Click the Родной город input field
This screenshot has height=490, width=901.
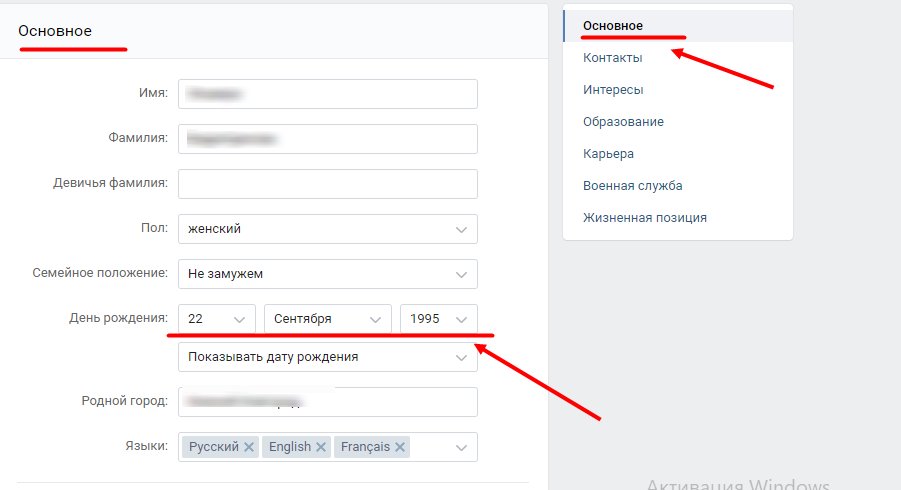coord(327,402)
